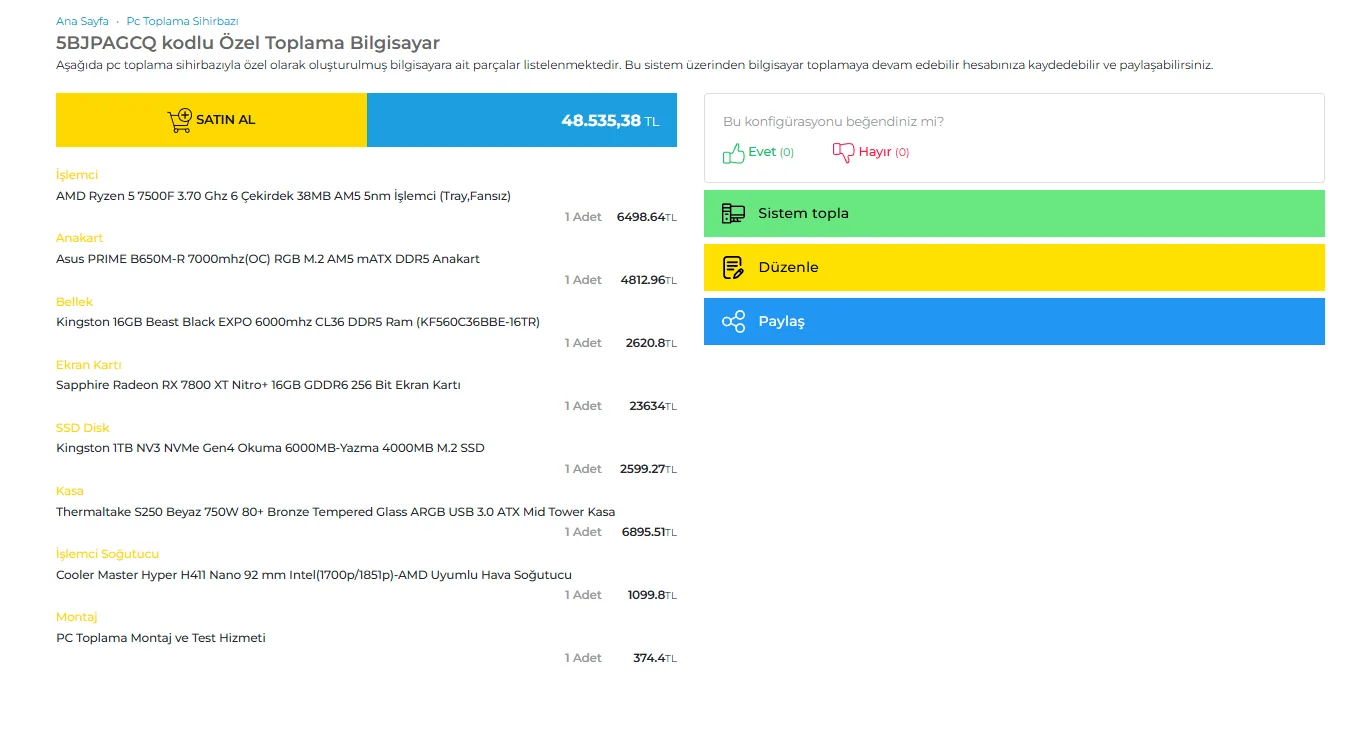Click the Bu konfigürasyonu beğendiniz mi? question
Viewport: 1368px width, 734px height.
833,122
